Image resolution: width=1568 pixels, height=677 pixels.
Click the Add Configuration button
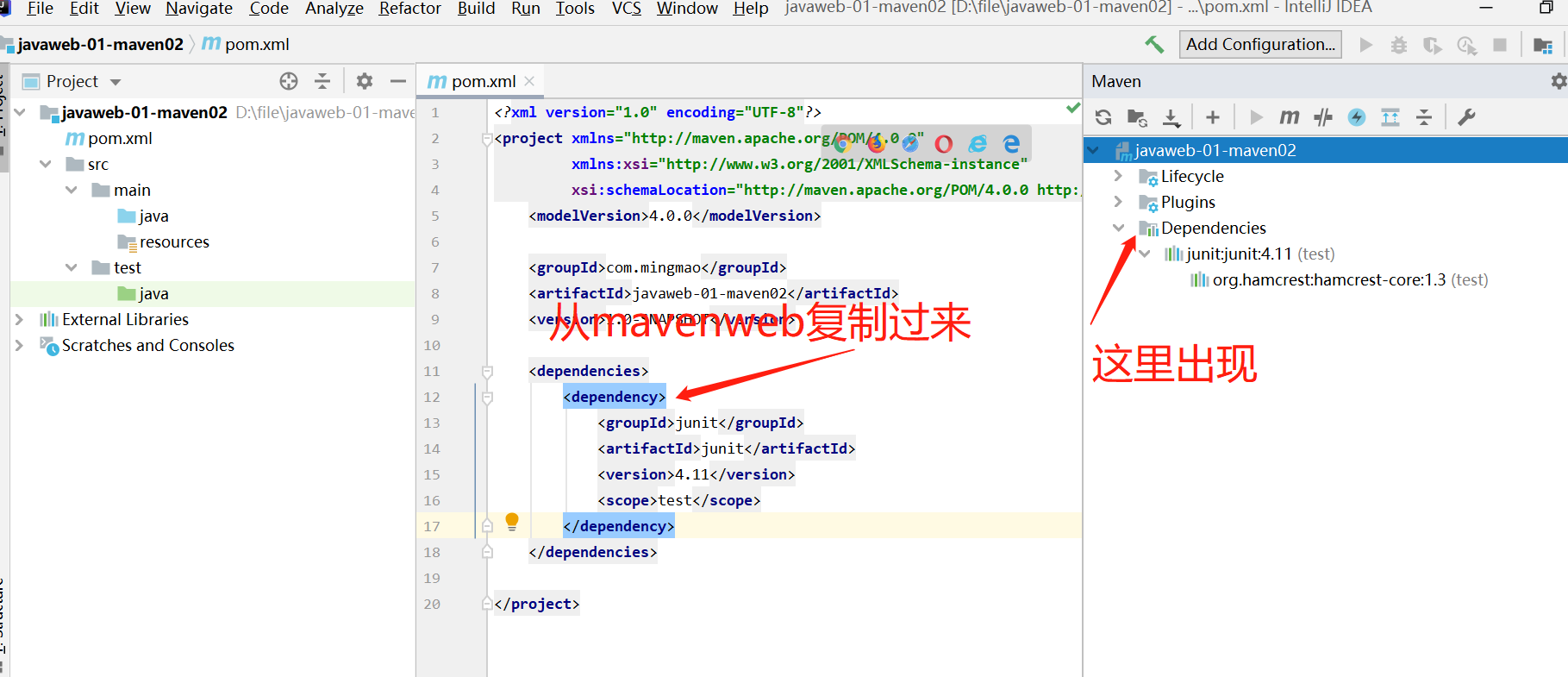1260,44
